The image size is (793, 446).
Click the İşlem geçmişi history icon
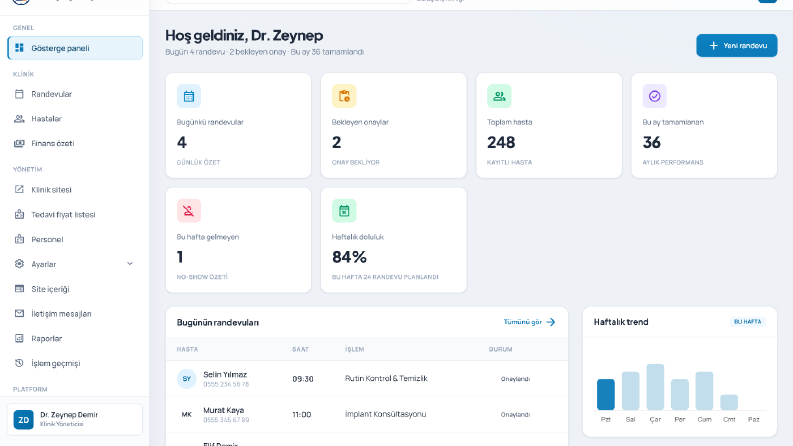coord(19,363)
